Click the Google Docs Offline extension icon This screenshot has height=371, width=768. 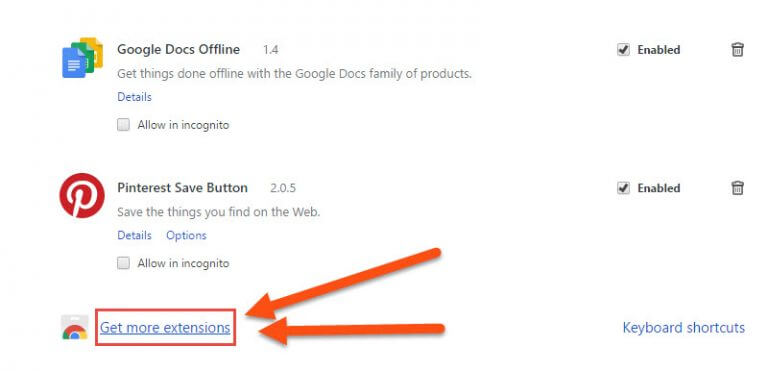point(82,57)
